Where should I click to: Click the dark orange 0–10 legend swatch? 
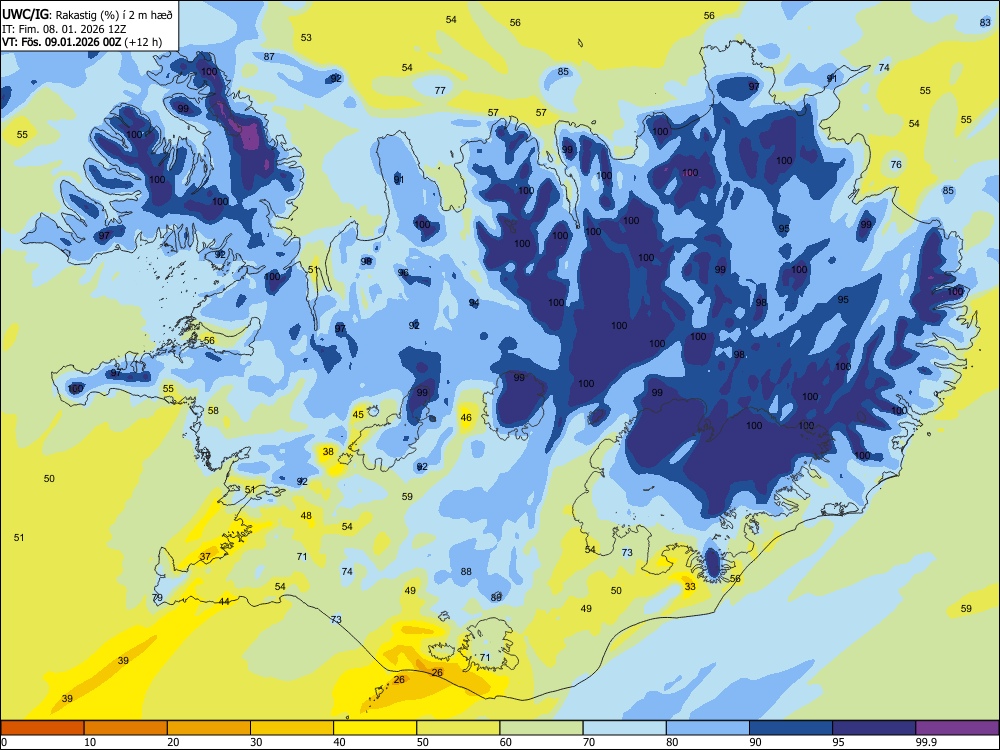click(42, 728)
